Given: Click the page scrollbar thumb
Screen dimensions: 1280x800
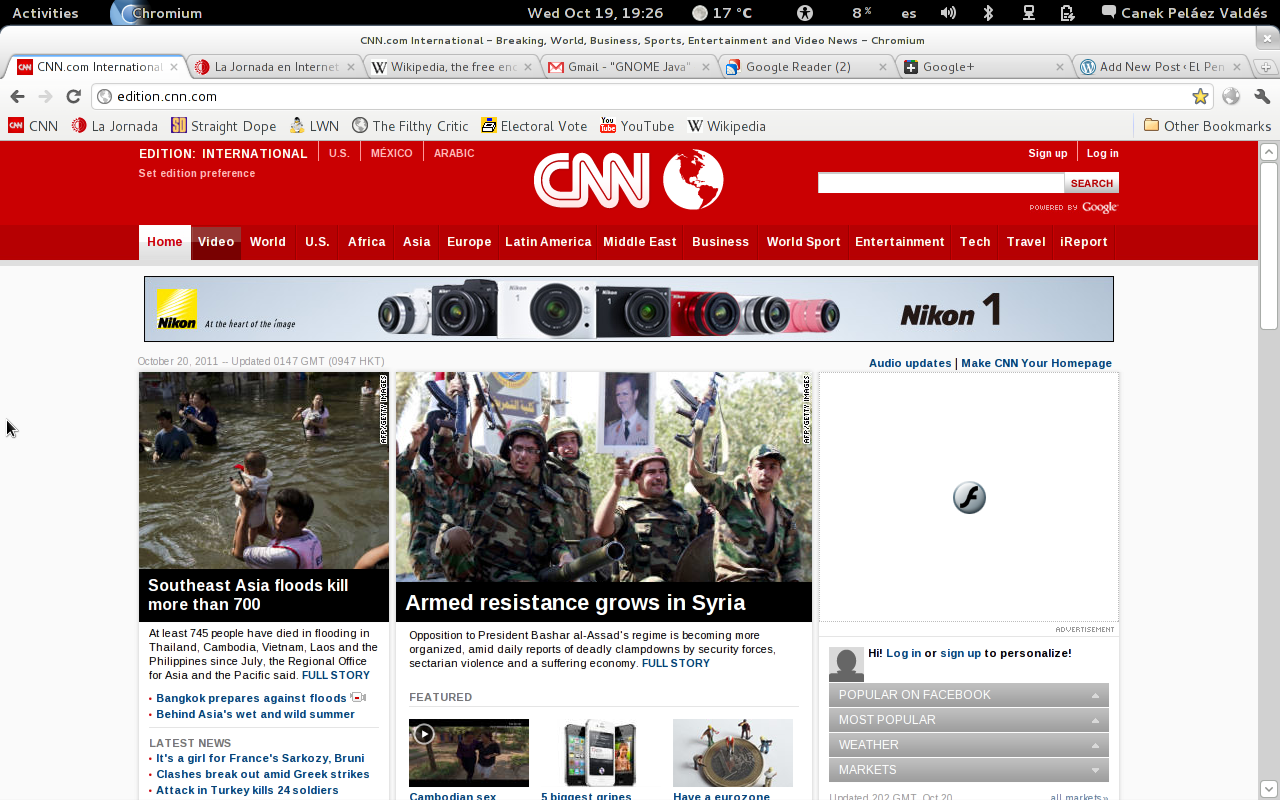Looking at the screenshot, I should coord(1269,245).
